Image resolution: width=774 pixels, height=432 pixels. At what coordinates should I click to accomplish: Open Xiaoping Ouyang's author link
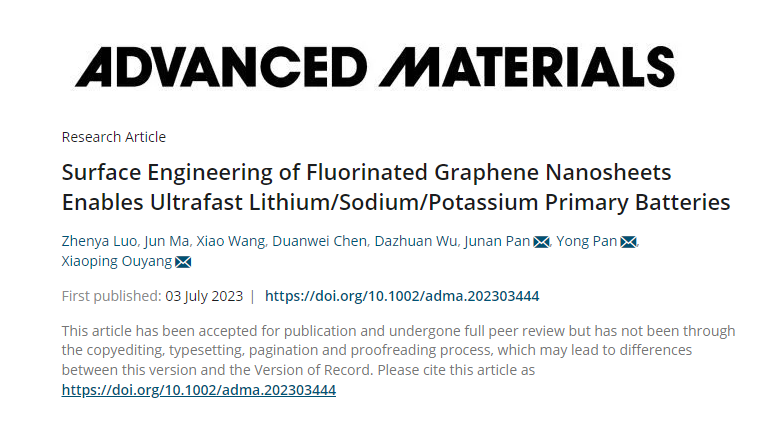pos(117,261)
